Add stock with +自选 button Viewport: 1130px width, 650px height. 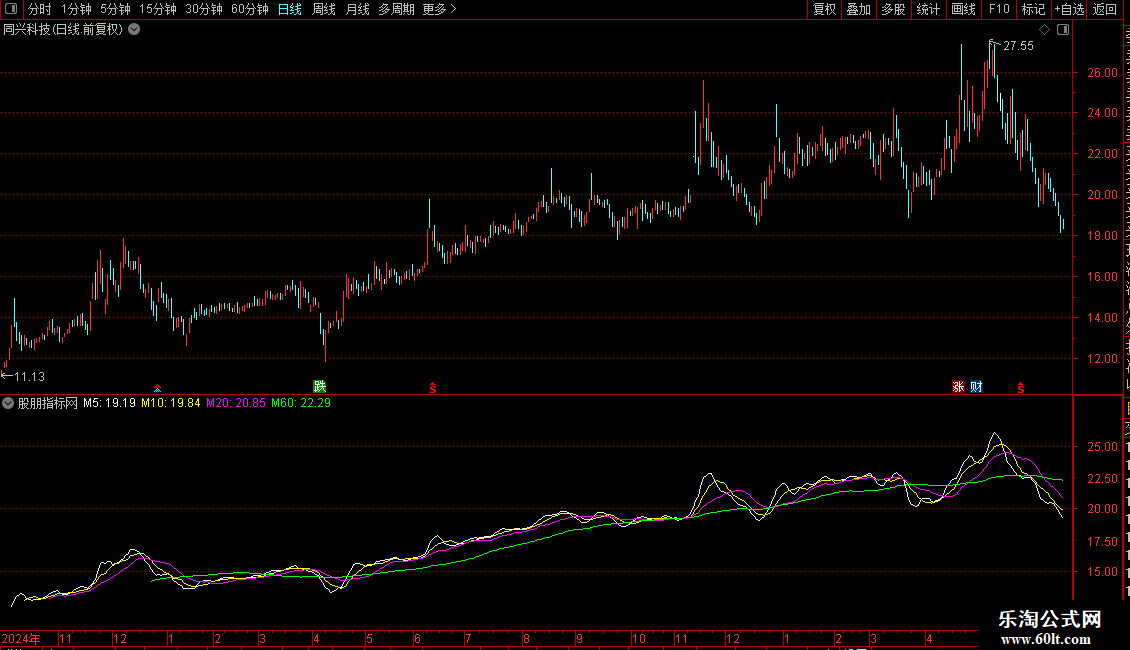1069,9
